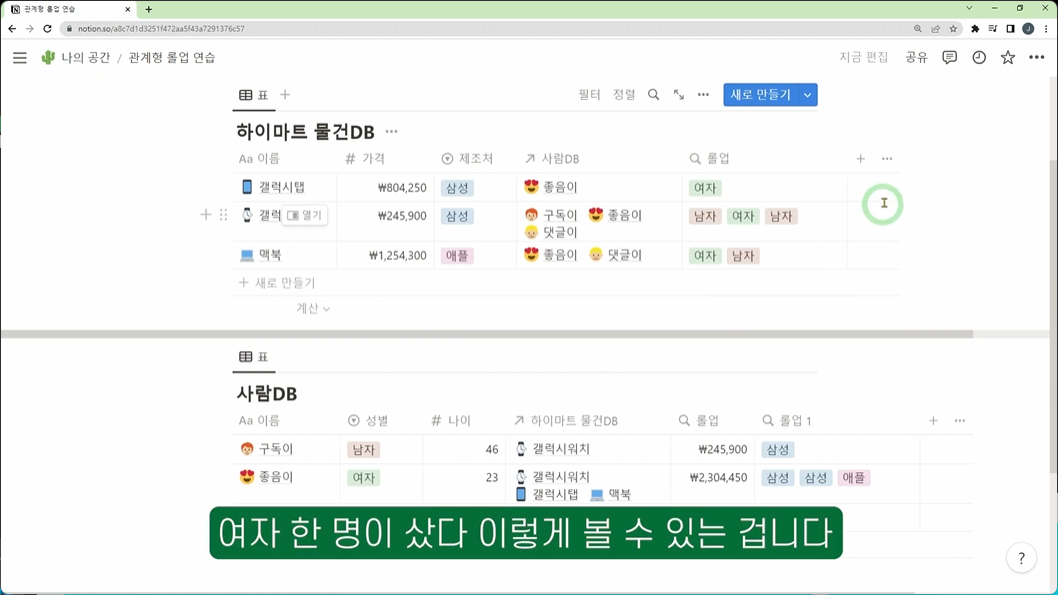
Task: Open the Notion sidebar hamburger menu
Action: tap(20, 58)
